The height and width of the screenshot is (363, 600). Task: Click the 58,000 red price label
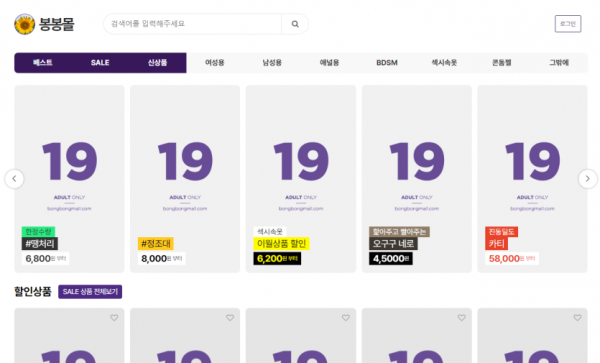click(512, 259)
